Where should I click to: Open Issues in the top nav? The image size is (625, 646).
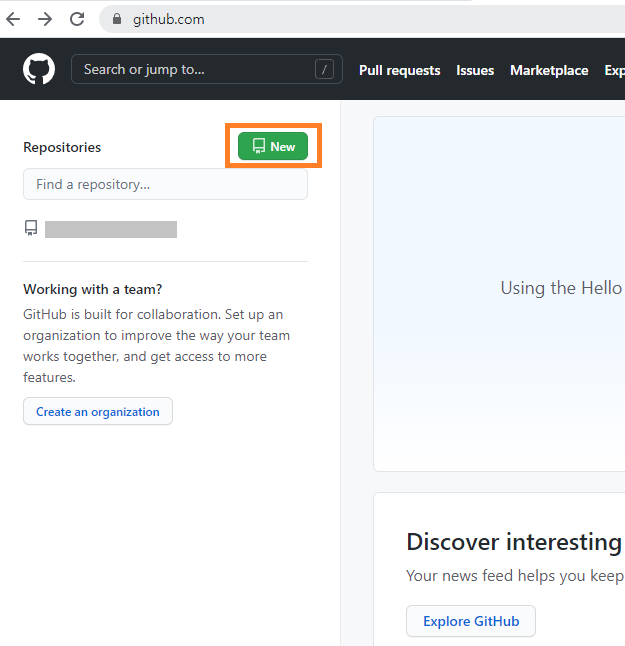475,70
